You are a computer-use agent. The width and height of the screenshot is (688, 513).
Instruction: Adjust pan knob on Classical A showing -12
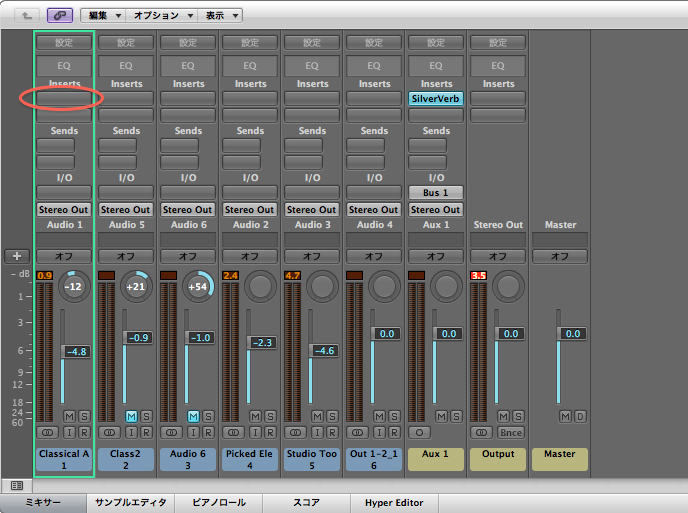pyautogui.click(x=73, y=287)
